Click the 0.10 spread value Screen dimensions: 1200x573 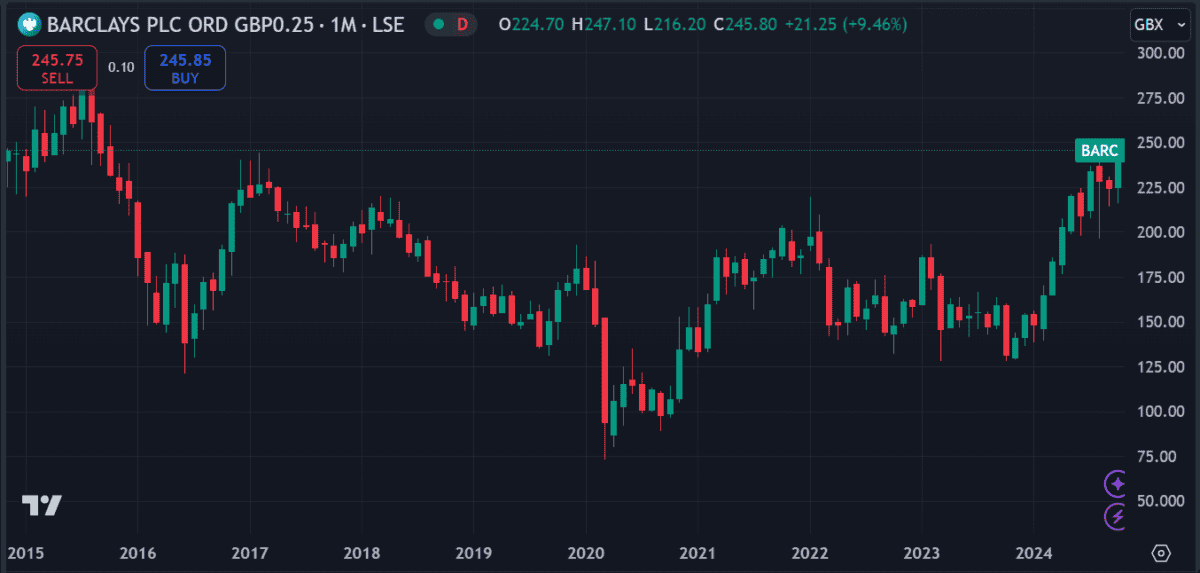coord(121,67)
